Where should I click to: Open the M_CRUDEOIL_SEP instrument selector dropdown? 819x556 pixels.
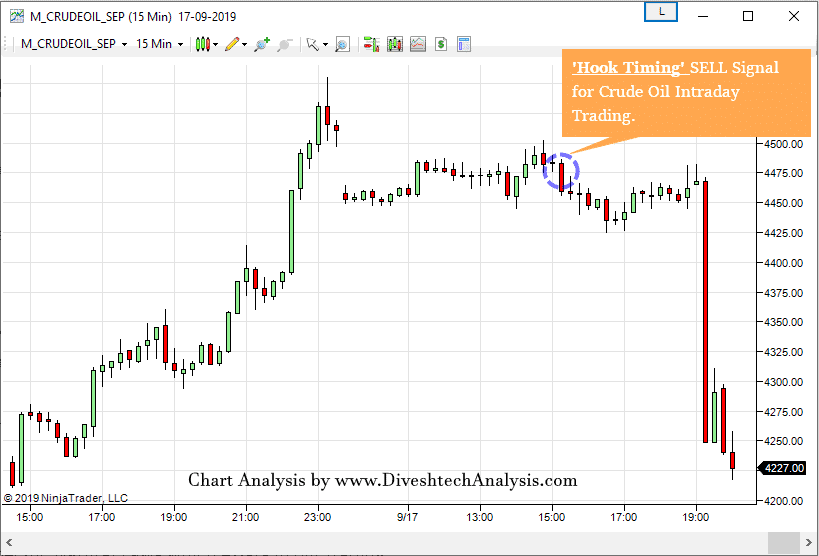coord(74,44)
